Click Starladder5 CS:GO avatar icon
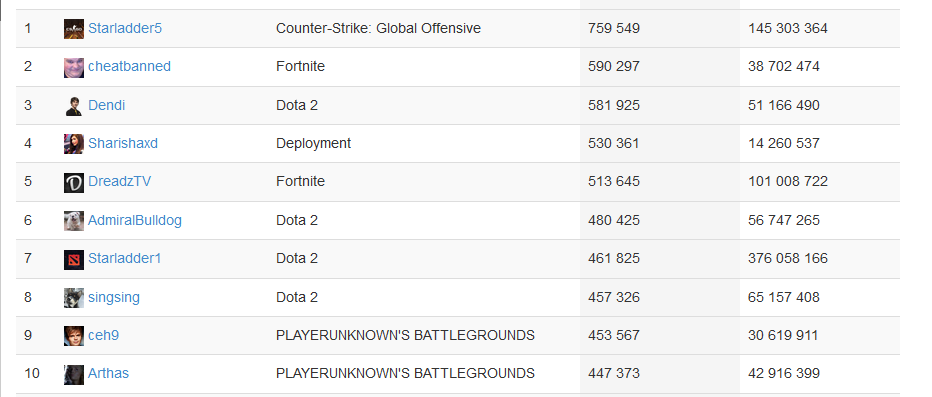The height and width of the screenshot is (397, 932). tap(74, 29)
